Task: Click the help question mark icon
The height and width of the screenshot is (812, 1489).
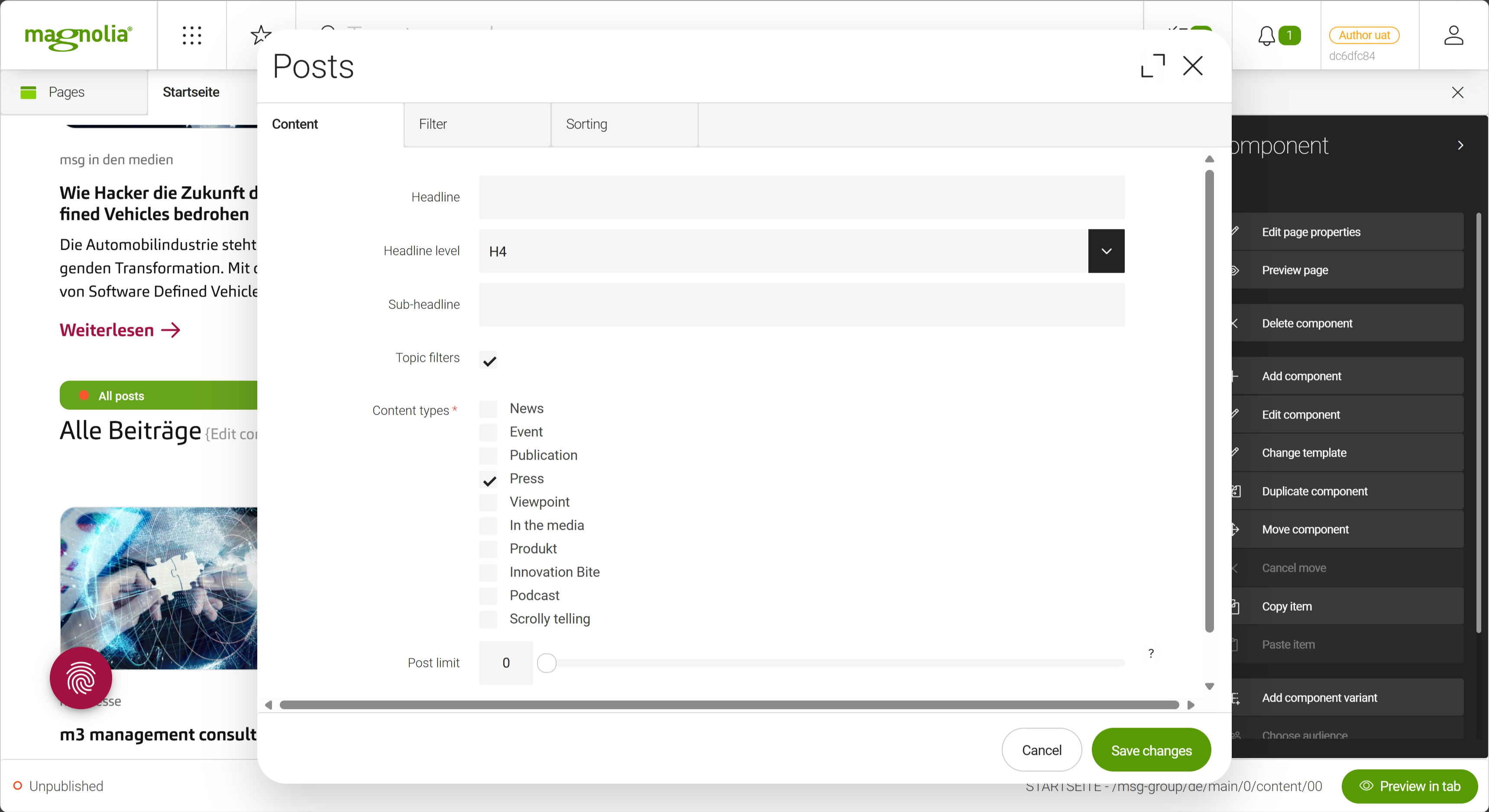Action: click(x=1151, y=653)
